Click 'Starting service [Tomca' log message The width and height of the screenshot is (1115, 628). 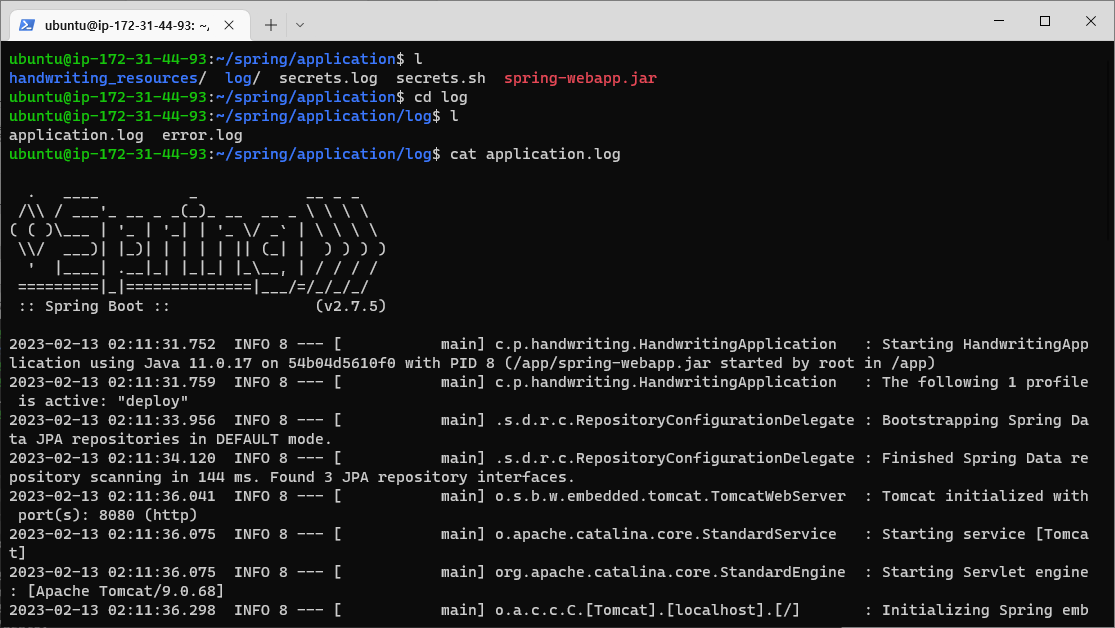coord(985,534)
